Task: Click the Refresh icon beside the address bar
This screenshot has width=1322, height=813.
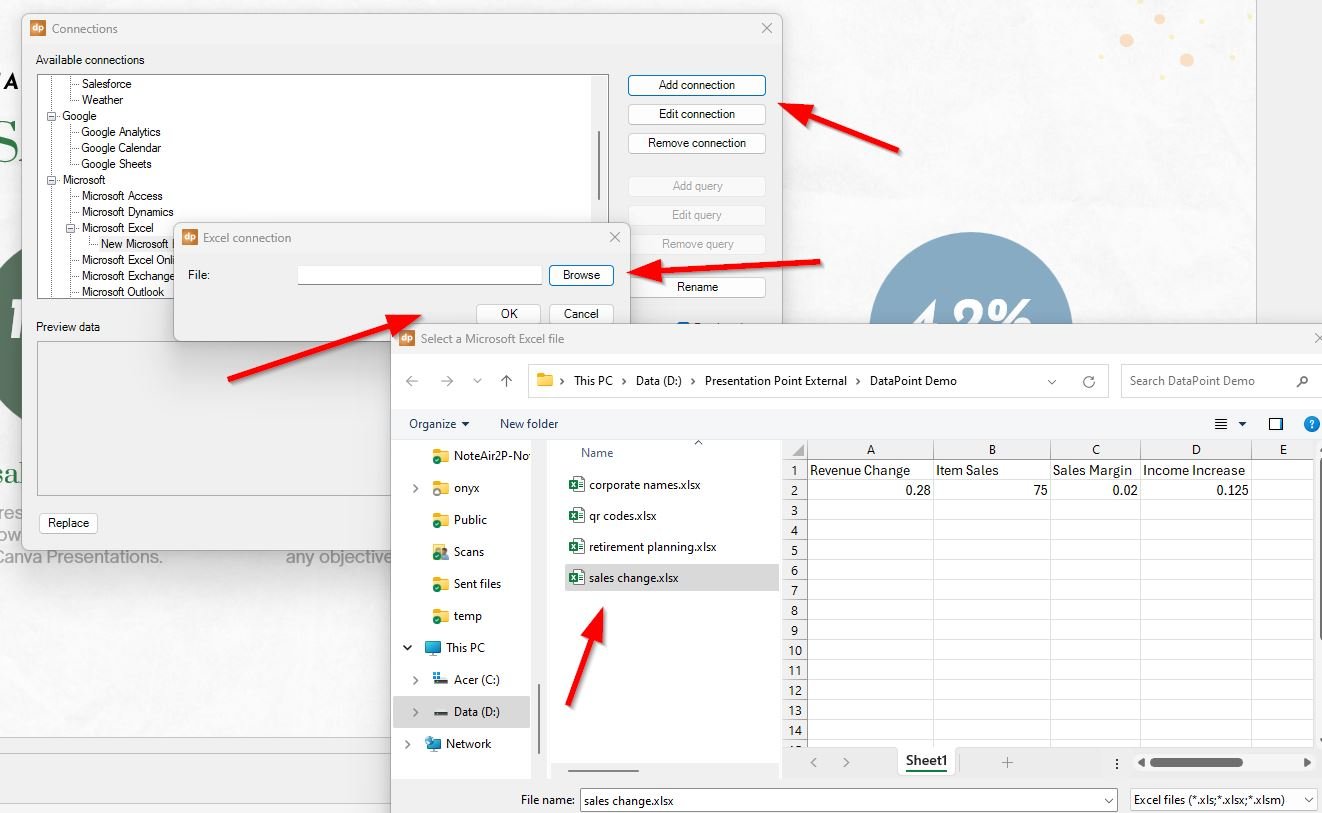Action: tap(1088, 381)
